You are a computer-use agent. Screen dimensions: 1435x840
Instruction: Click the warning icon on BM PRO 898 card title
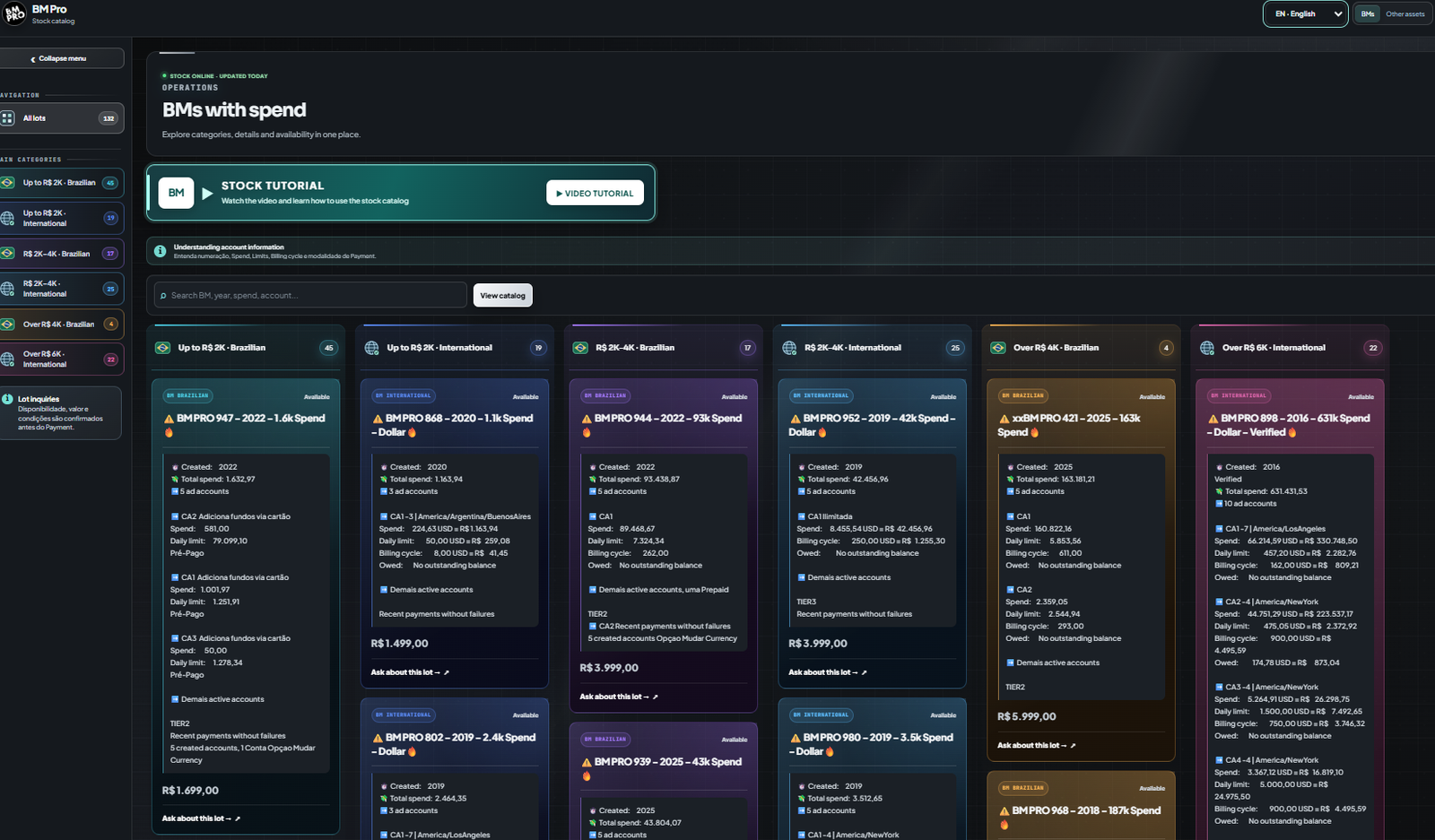tap(1213, 419)
